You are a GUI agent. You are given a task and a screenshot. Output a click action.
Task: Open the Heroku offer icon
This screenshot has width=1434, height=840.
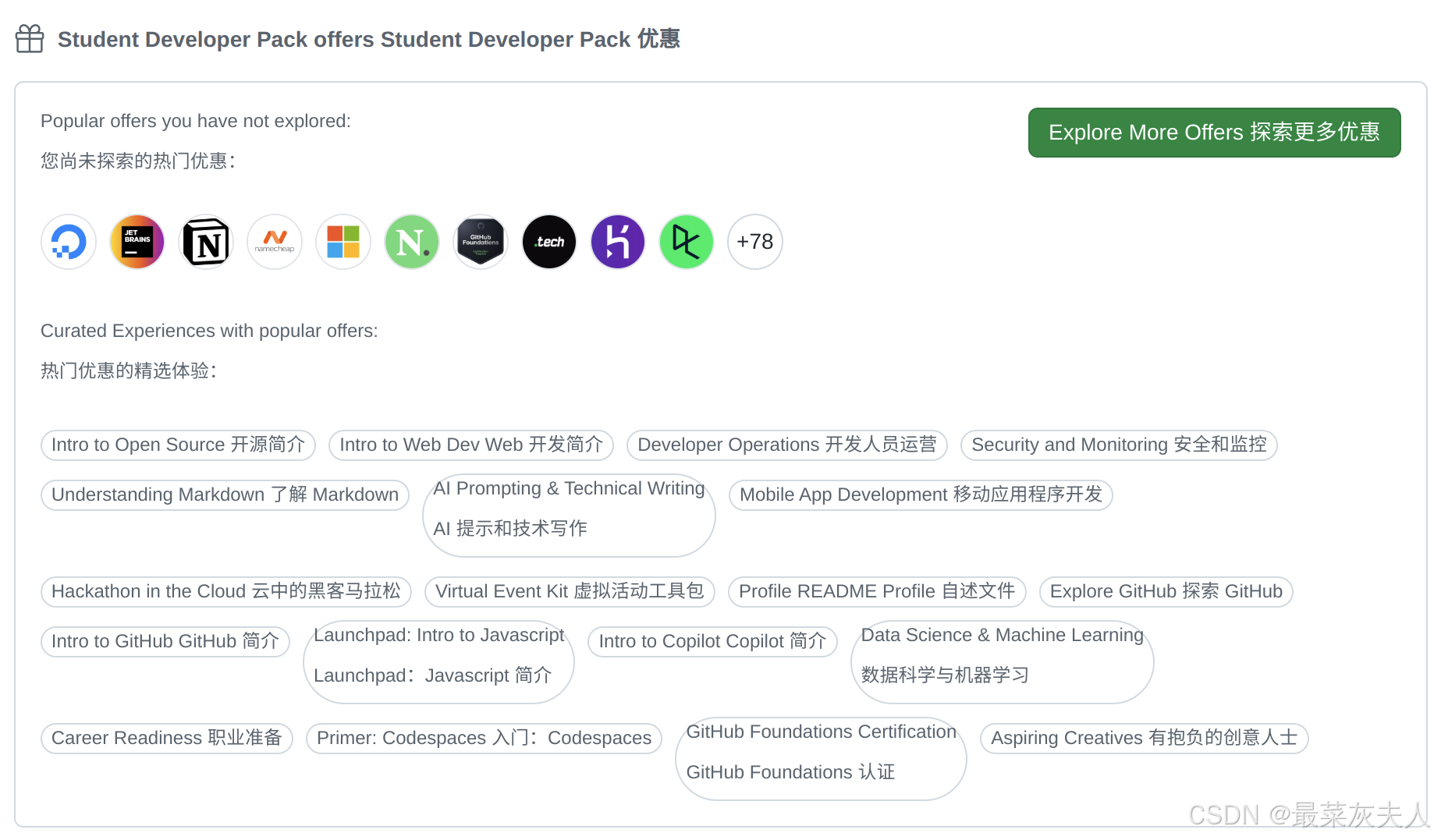pyautogui.click(x=618, y=242)
